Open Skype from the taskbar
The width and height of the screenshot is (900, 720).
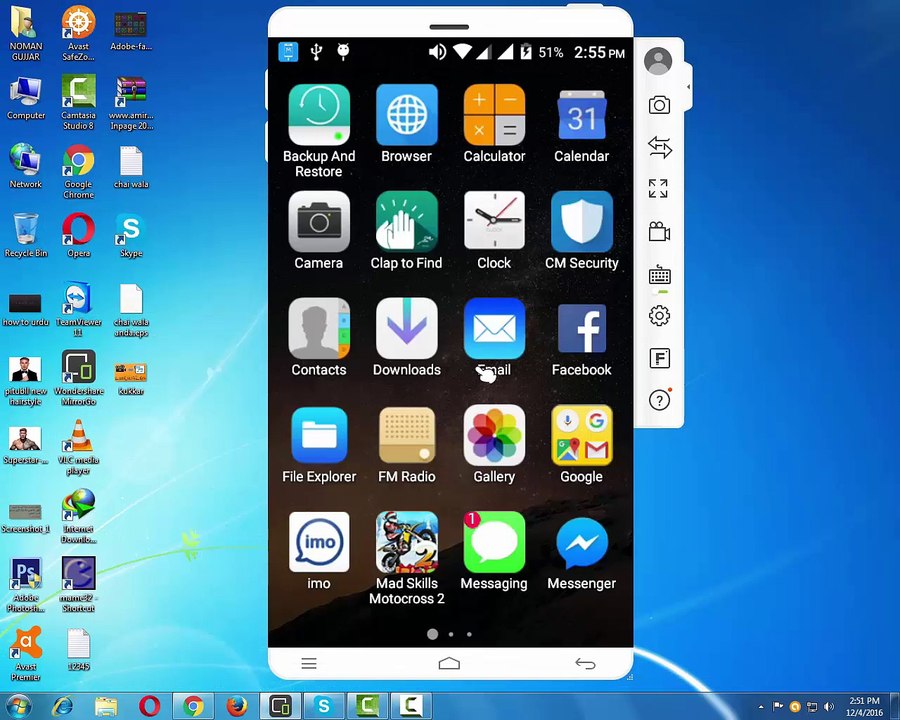click(324, 706)
